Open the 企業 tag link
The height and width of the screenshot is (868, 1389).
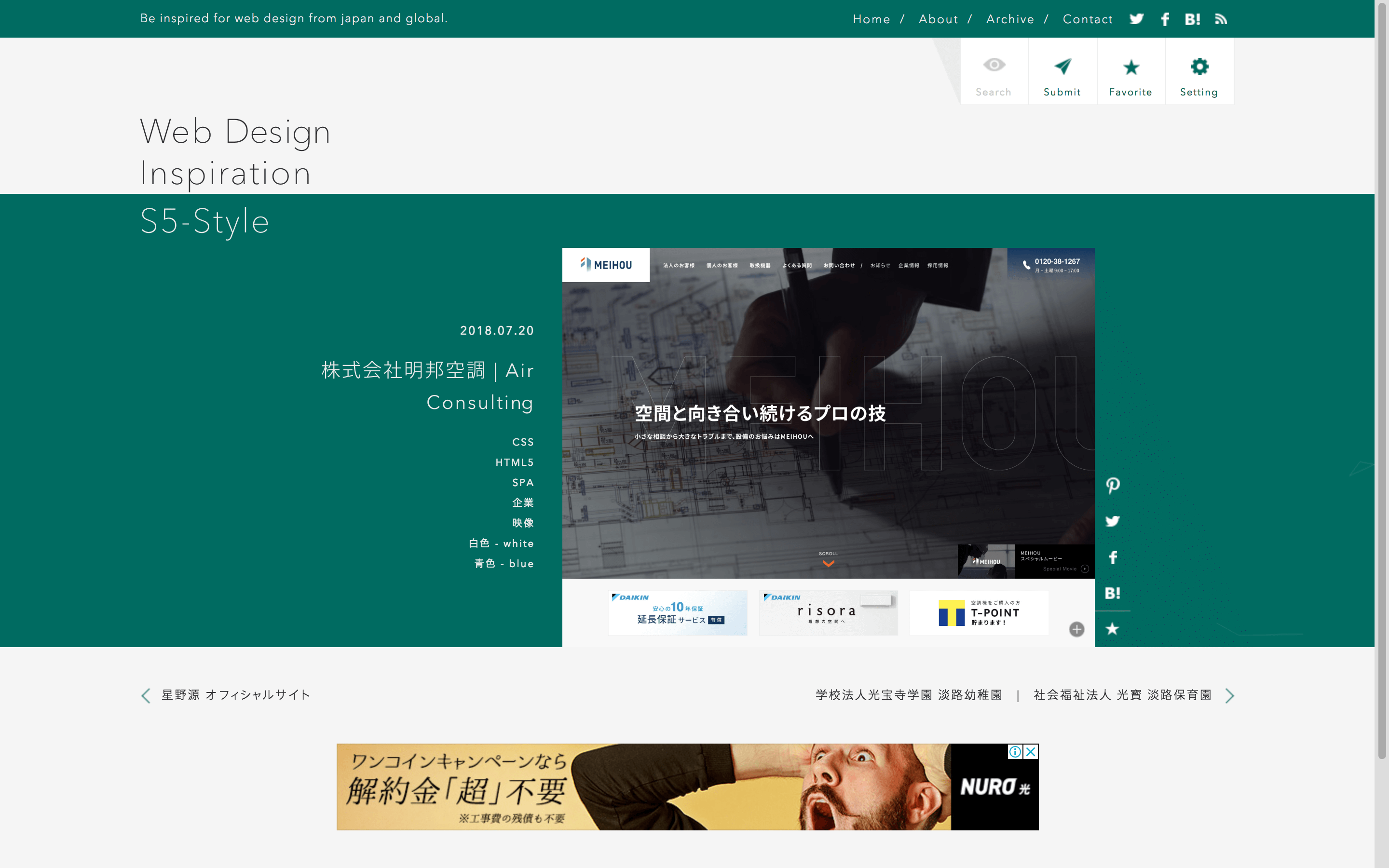(523, 503)
